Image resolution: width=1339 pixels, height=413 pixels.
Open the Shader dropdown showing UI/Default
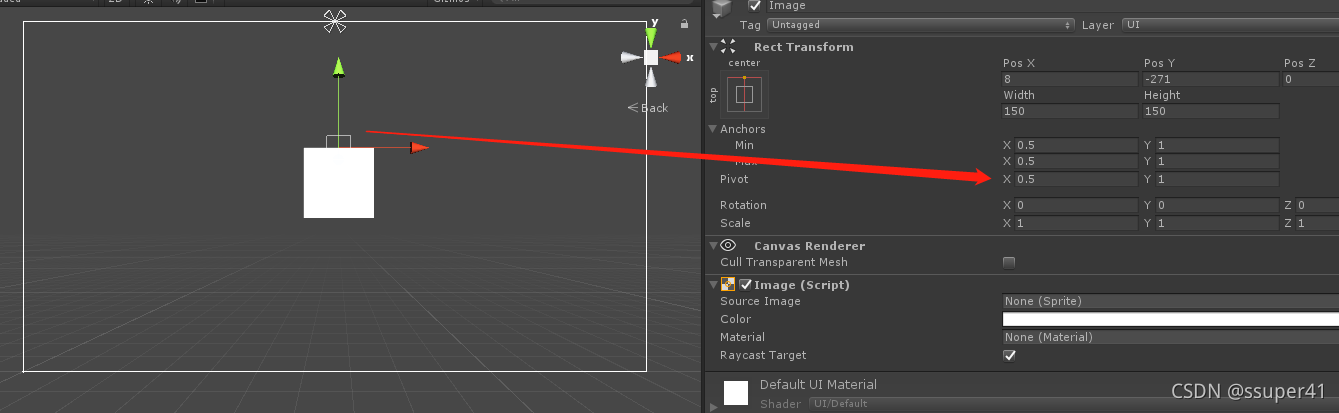(1074, 404)
